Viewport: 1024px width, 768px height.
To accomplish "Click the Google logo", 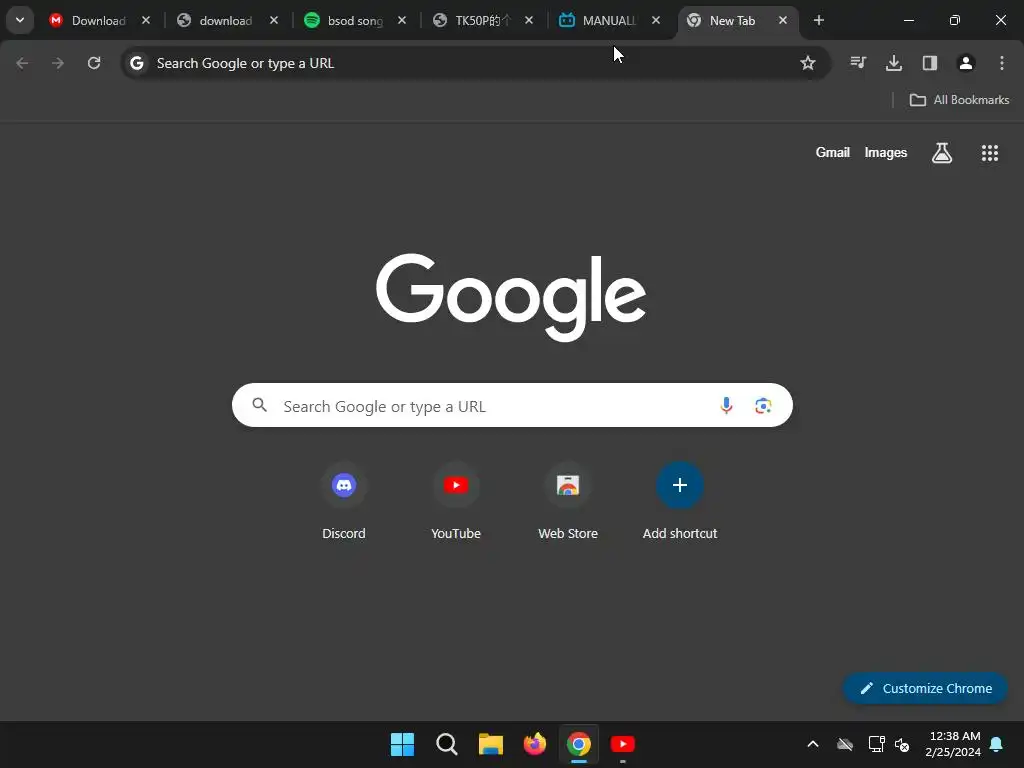I will click(511, 297).
